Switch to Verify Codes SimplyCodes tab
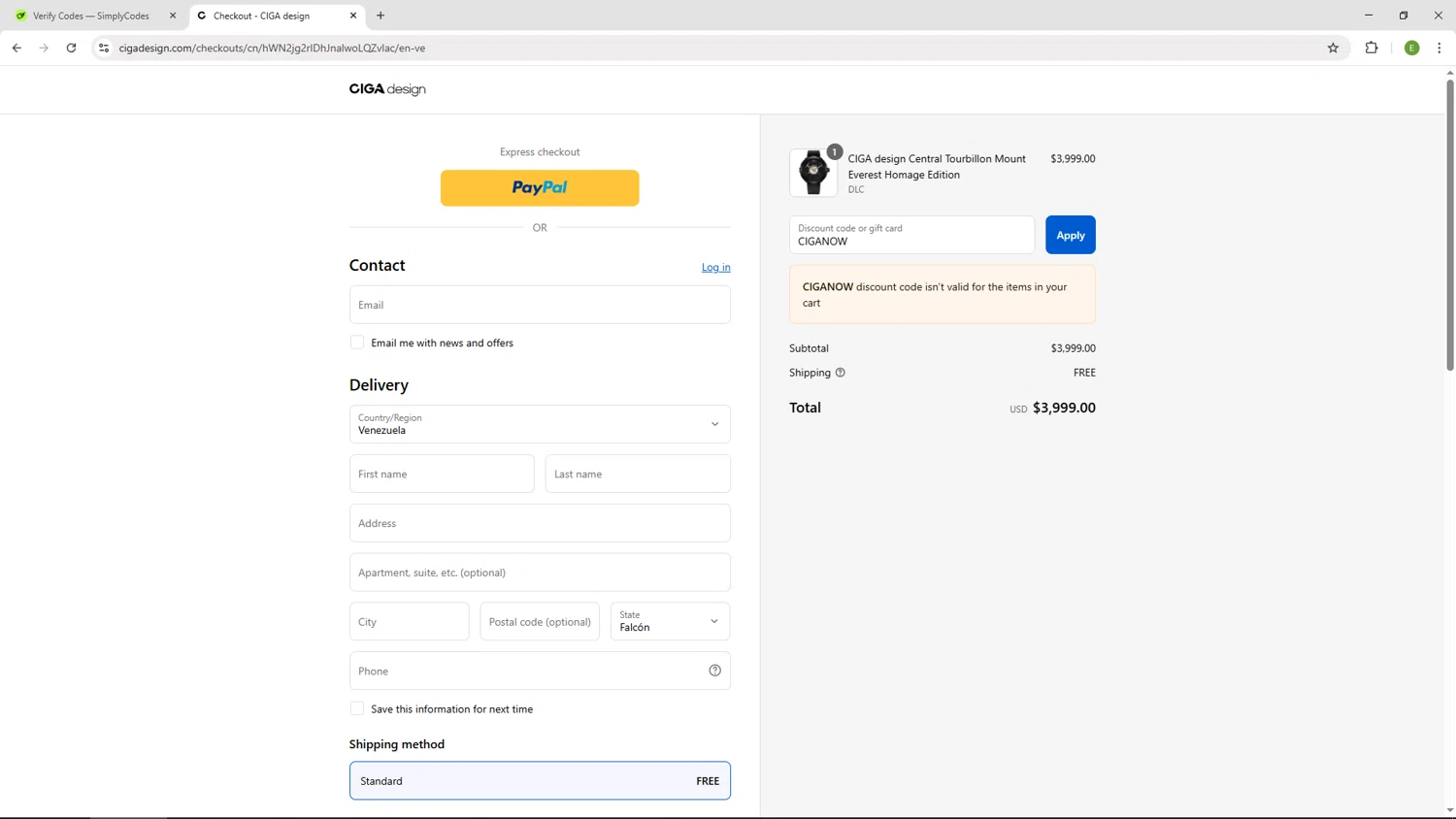Screen dimensions: 1456x819 pos(91,16)
